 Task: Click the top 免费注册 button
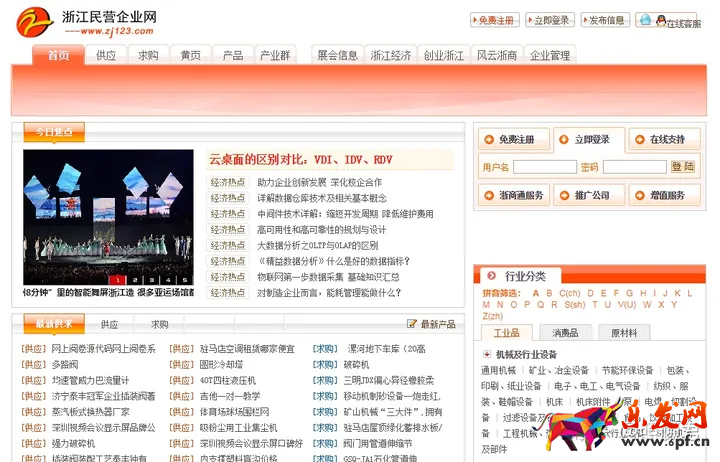tap(495, 20)
